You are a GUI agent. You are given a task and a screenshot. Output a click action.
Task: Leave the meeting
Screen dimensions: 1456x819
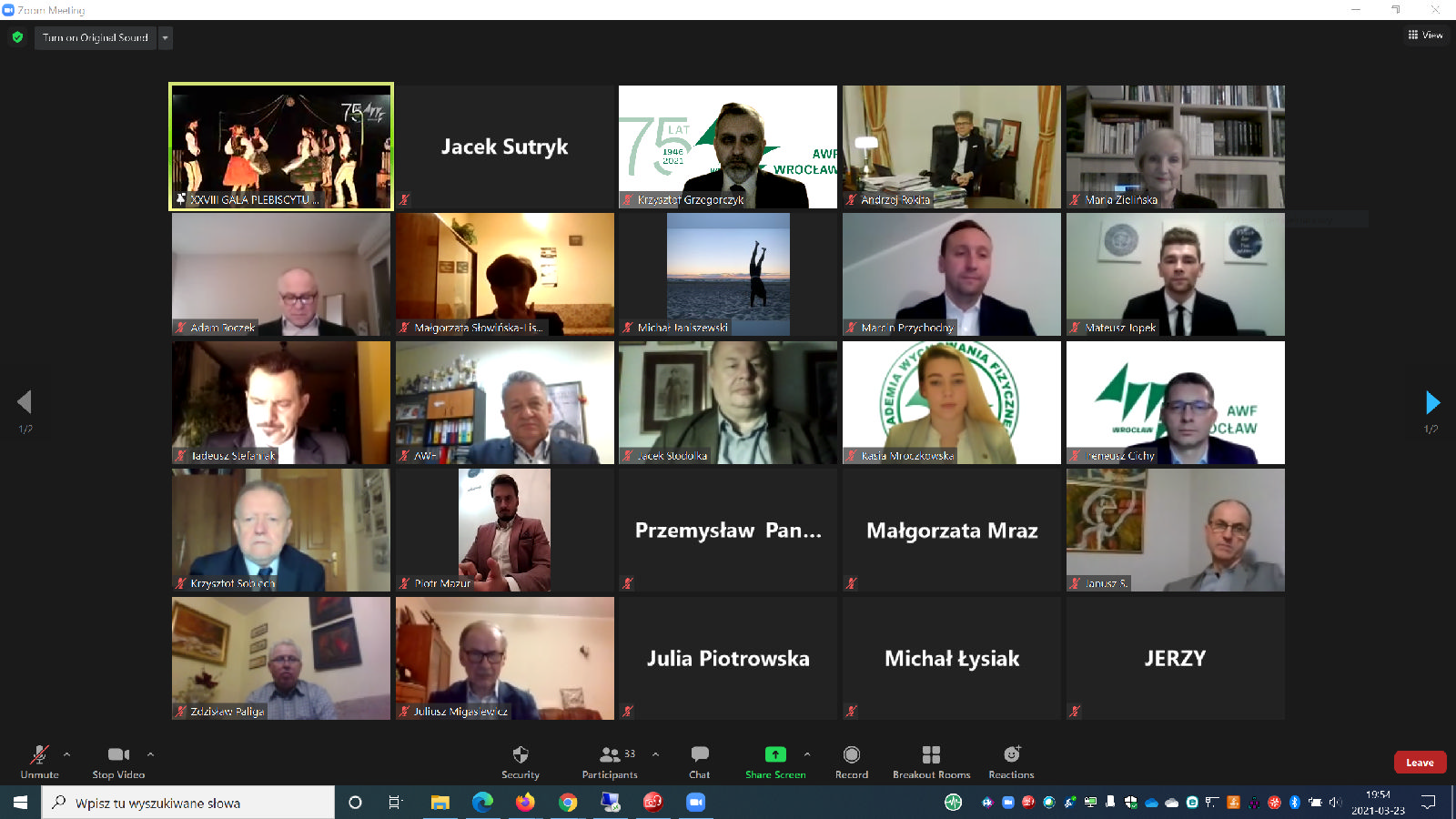click(x=1419, y=763)
